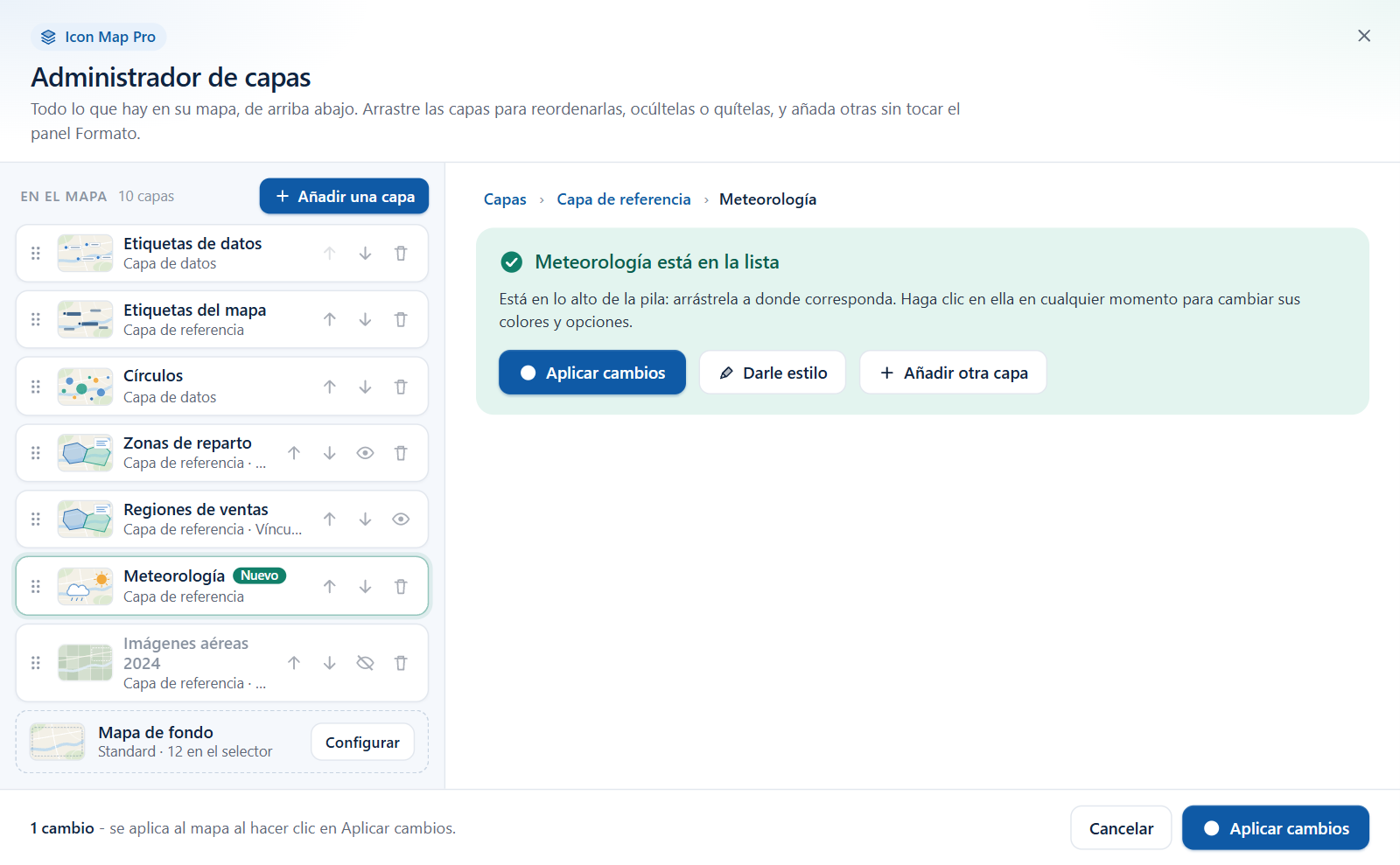Delete the Etiquetas de datos layer
Viewport: 1400px width, 865px height.
pos(401,254)
